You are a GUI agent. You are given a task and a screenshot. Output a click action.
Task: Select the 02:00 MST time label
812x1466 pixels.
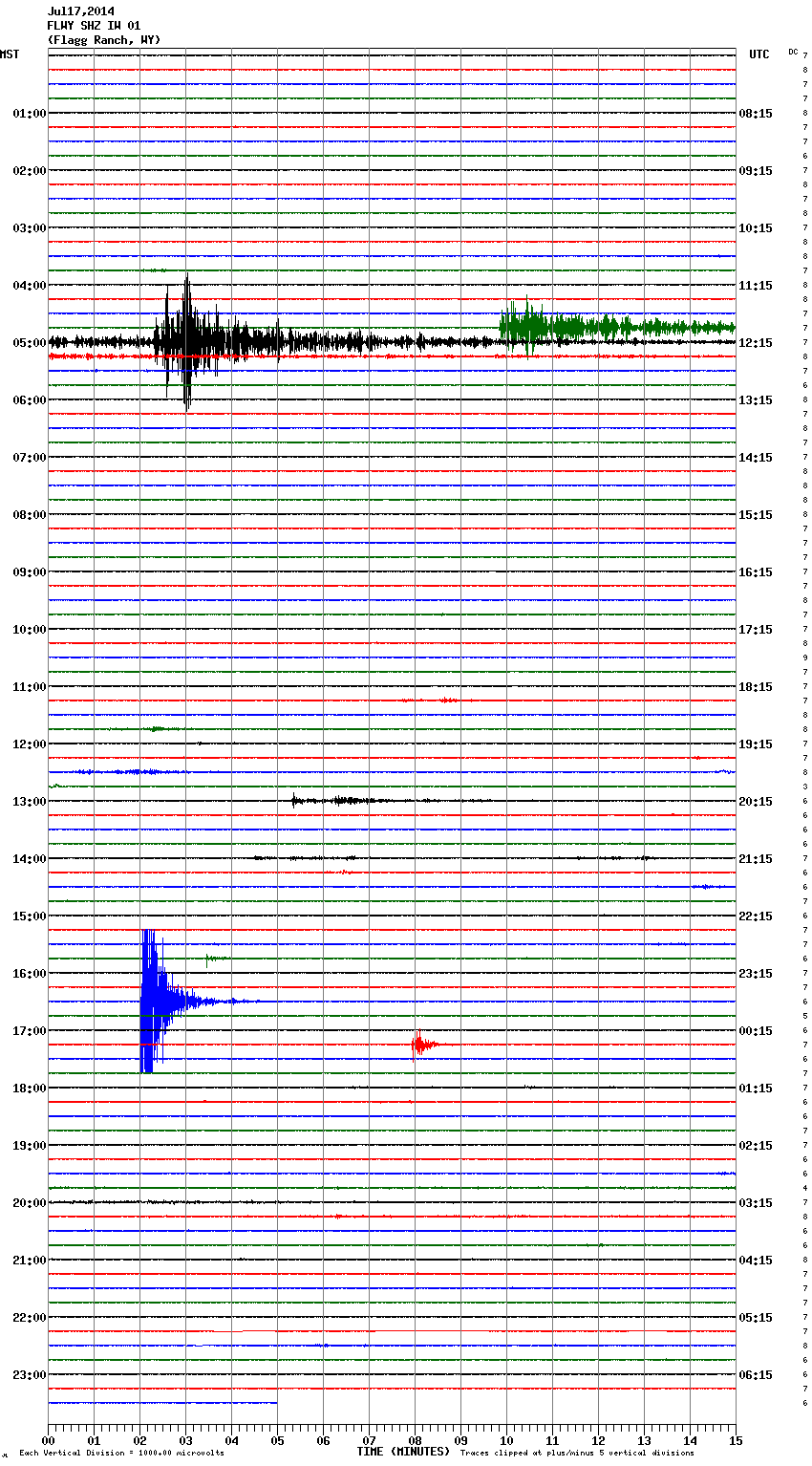[x=30, y=171]
